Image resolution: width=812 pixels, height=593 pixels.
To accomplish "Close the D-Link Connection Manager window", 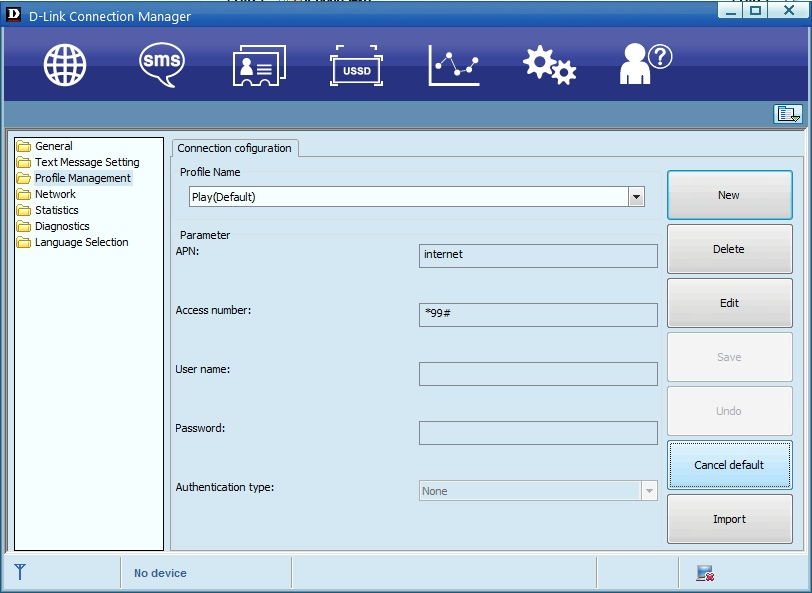I will point(788,10).
